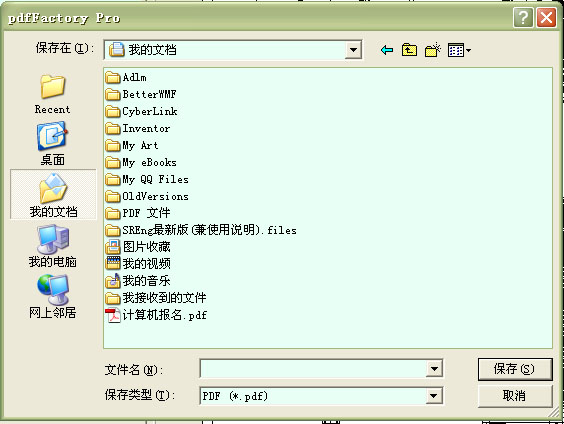564x424 pixels.
Task: Select the PDF 文件 folder
Action: [x=138, y=213]
